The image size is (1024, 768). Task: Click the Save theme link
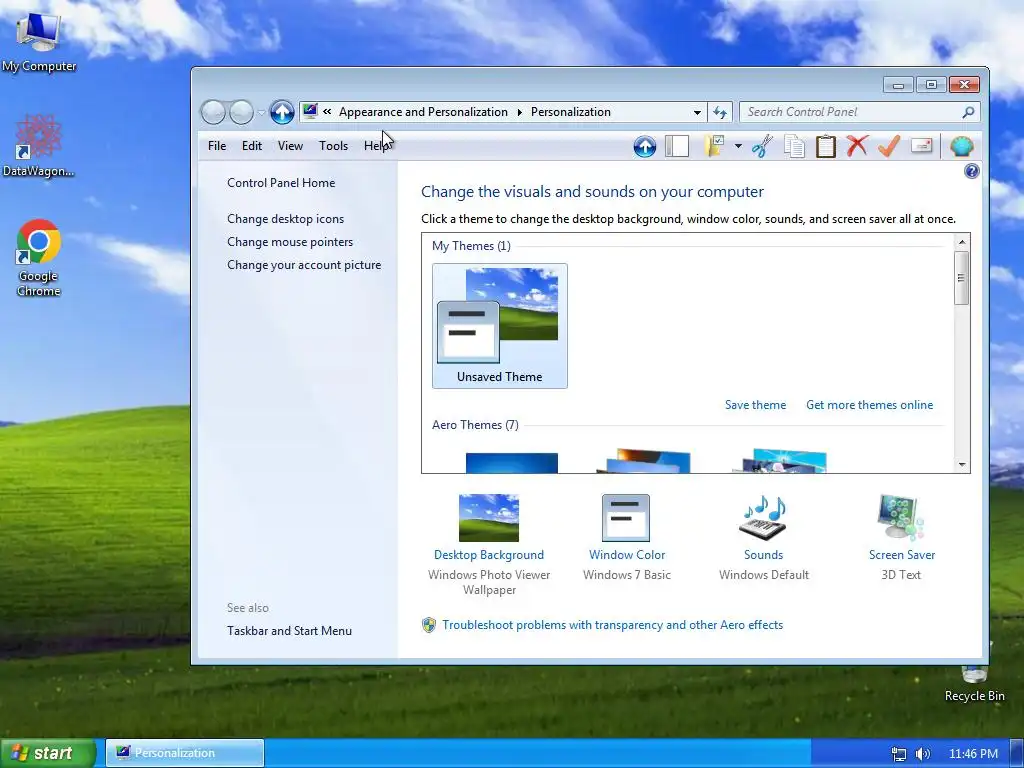coord(755,405)
